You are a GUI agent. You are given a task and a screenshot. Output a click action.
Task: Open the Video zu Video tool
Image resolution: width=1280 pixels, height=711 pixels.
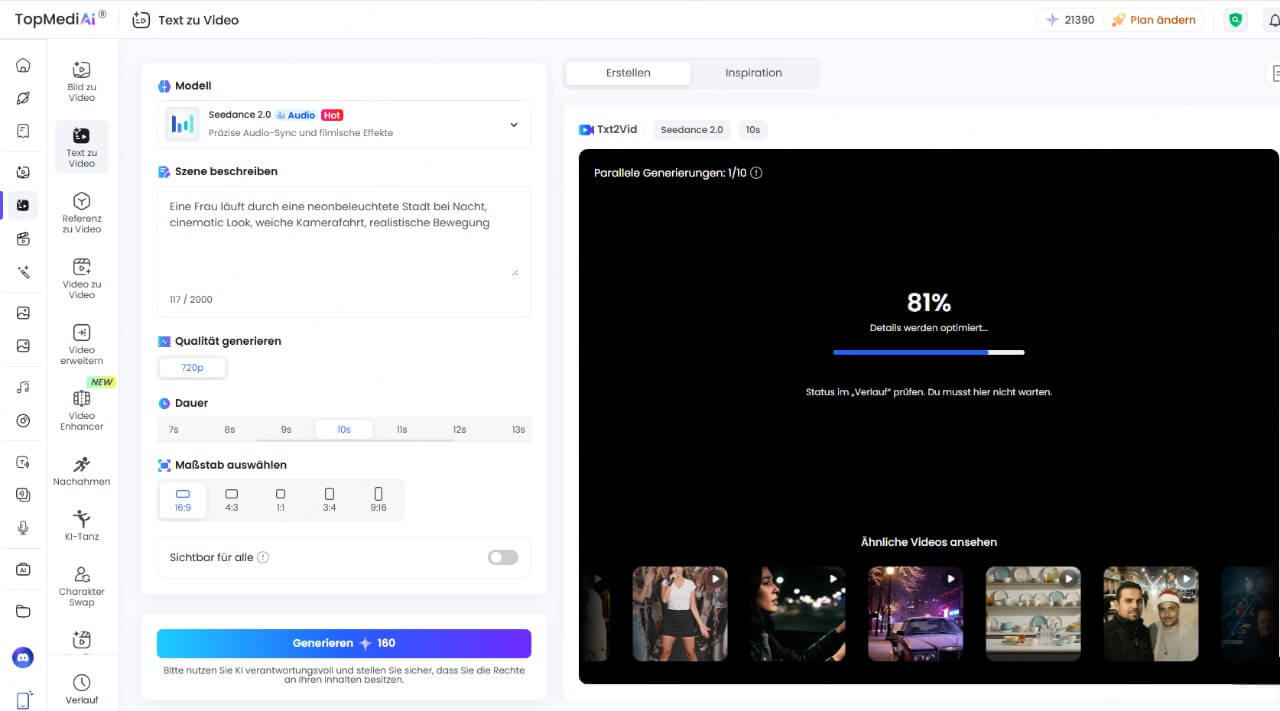coord(82,278)
